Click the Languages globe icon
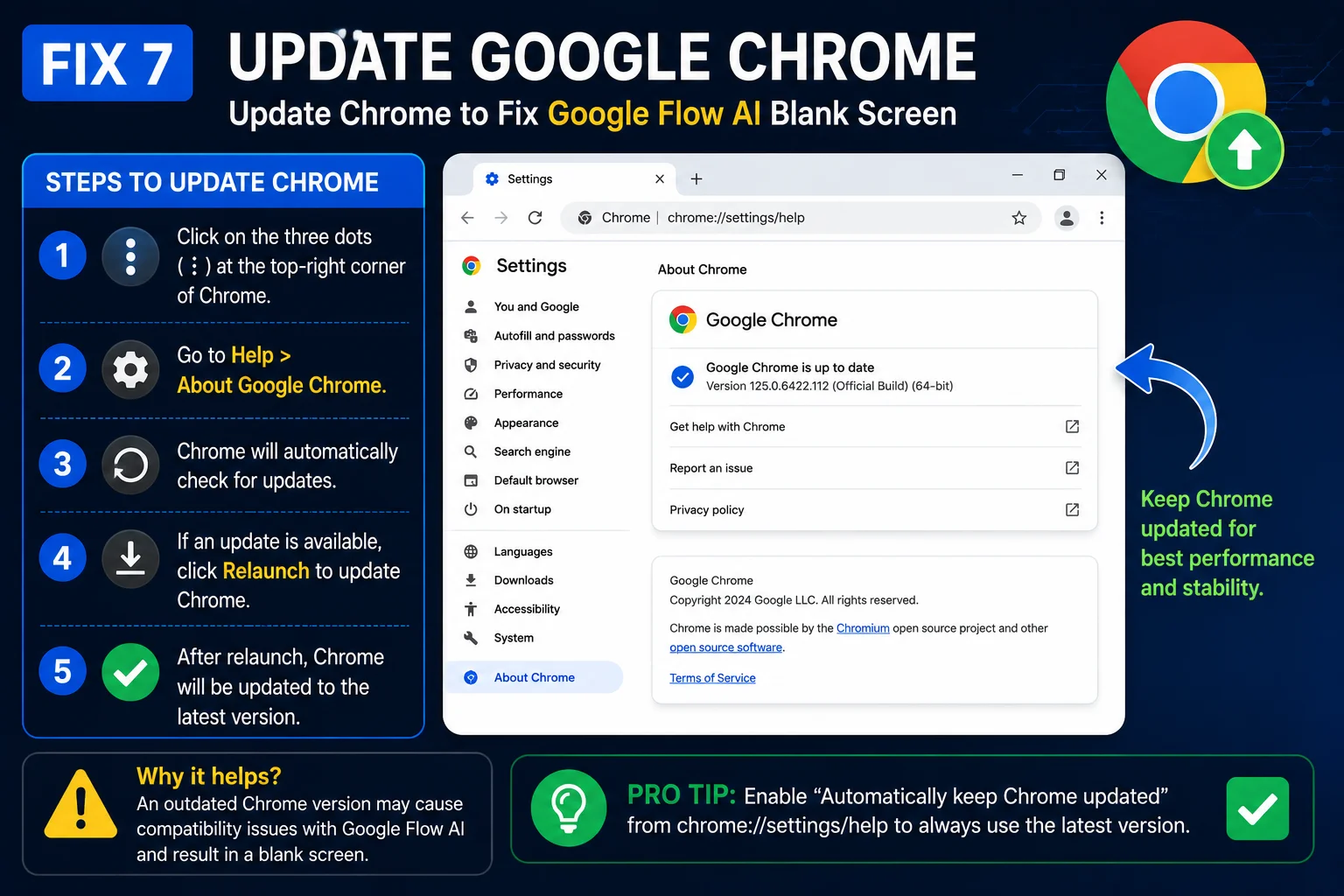Screen dimensions: 1344x896 pyautogui.click(x=471, y=551)
